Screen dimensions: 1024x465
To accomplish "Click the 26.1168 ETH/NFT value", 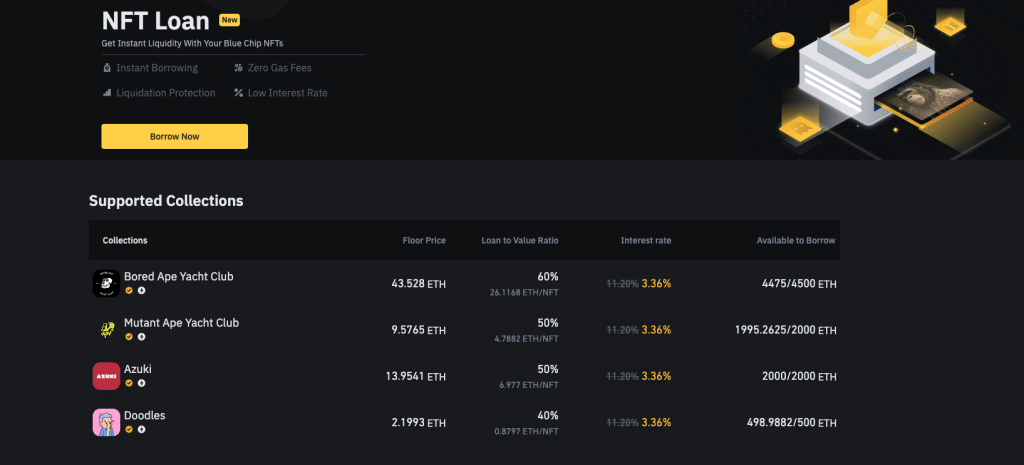I will (x=524, y=293).
